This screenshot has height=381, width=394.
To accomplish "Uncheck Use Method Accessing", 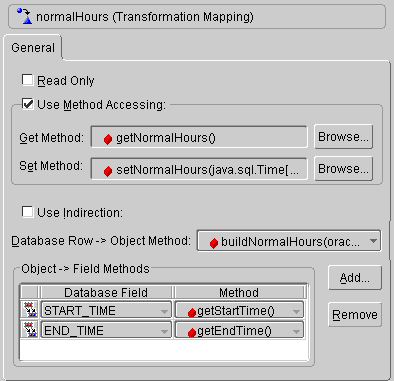I will [27, 104].
